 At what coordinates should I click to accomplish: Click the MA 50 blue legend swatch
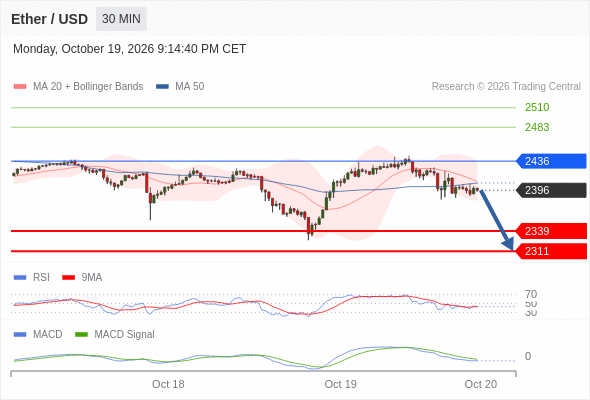(162, 87)
